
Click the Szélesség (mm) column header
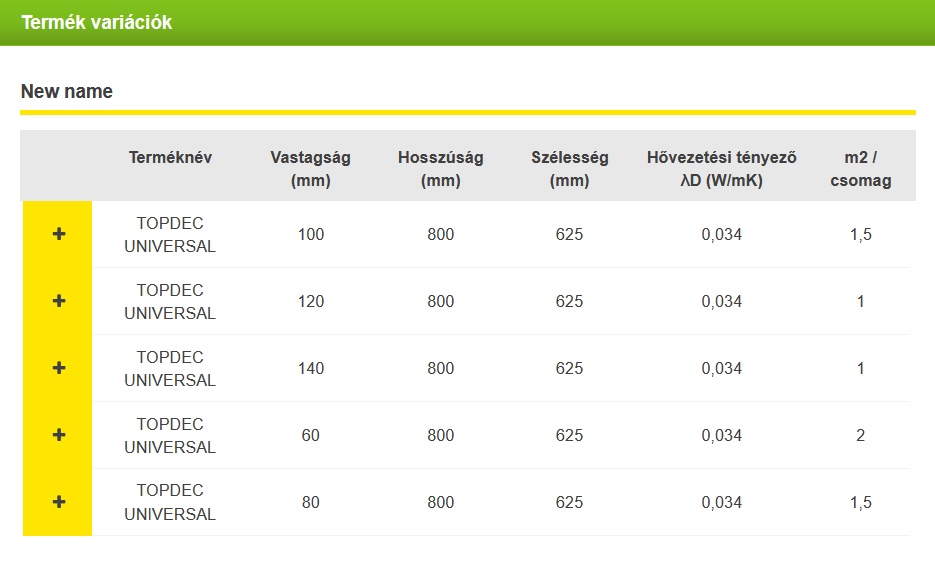coord(569,169)
